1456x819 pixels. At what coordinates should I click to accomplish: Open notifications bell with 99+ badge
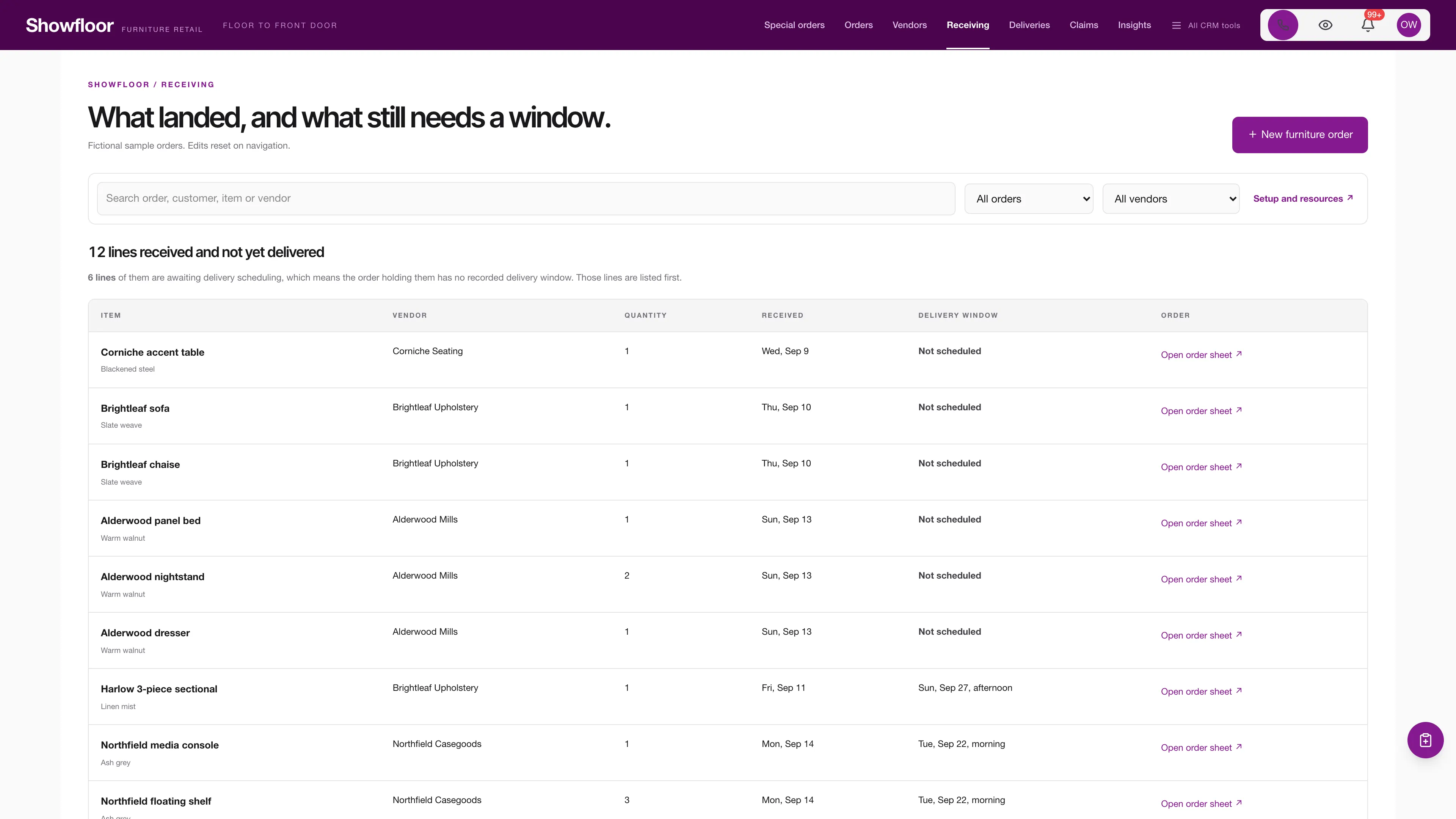(x=1368, y=25)
